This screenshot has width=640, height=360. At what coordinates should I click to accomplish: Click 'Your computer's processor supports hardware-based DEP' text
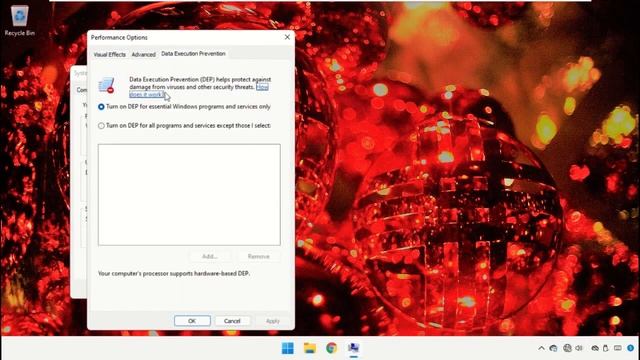pyautogui.click(x=174, y=273)
